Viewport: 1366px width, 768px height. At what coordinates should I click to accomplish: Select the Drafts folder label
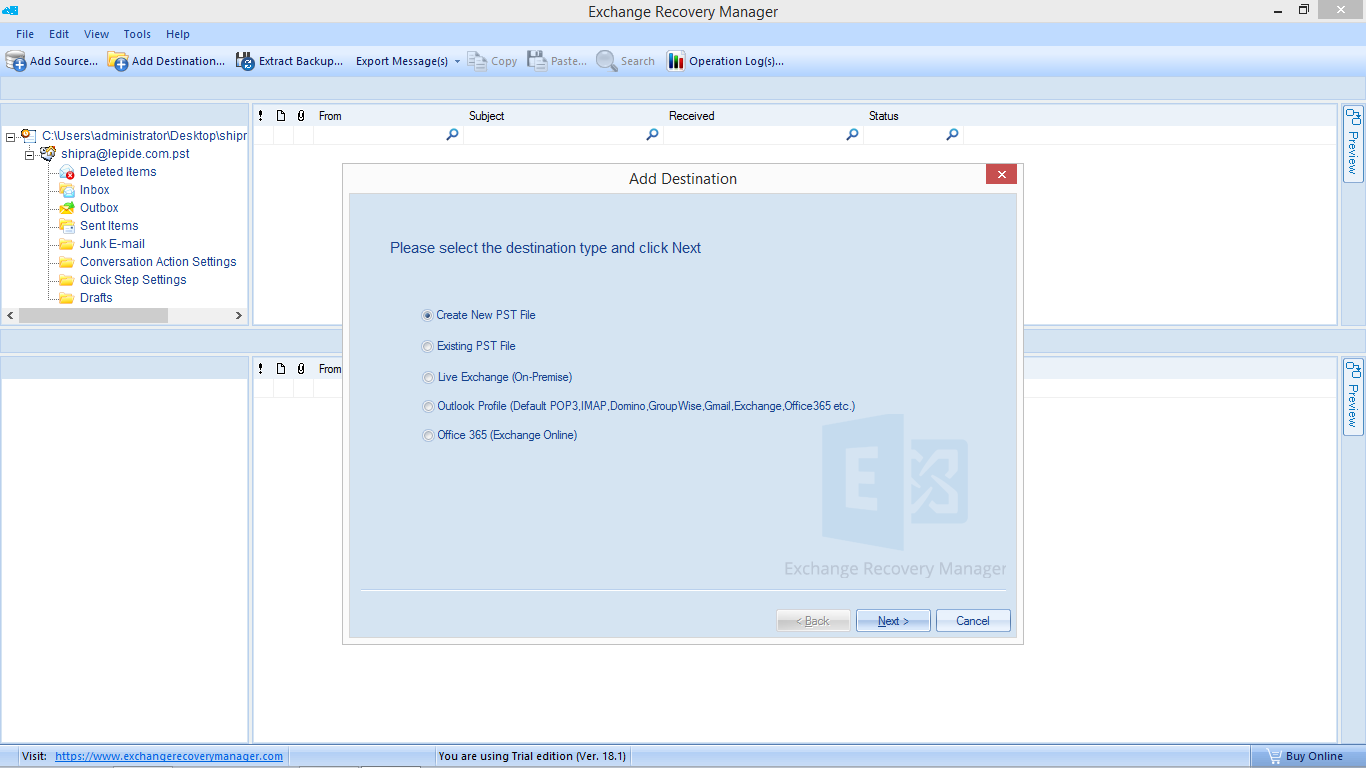pos(96,298)
